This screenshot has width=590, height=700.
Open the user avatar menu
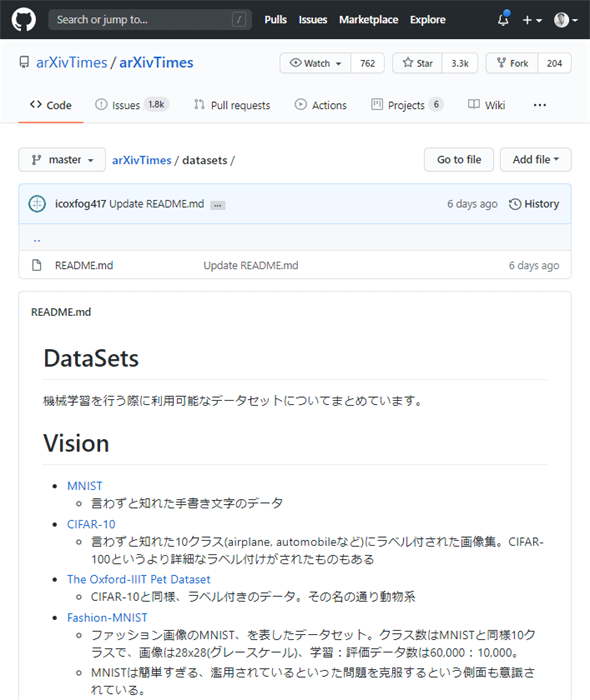565,20
